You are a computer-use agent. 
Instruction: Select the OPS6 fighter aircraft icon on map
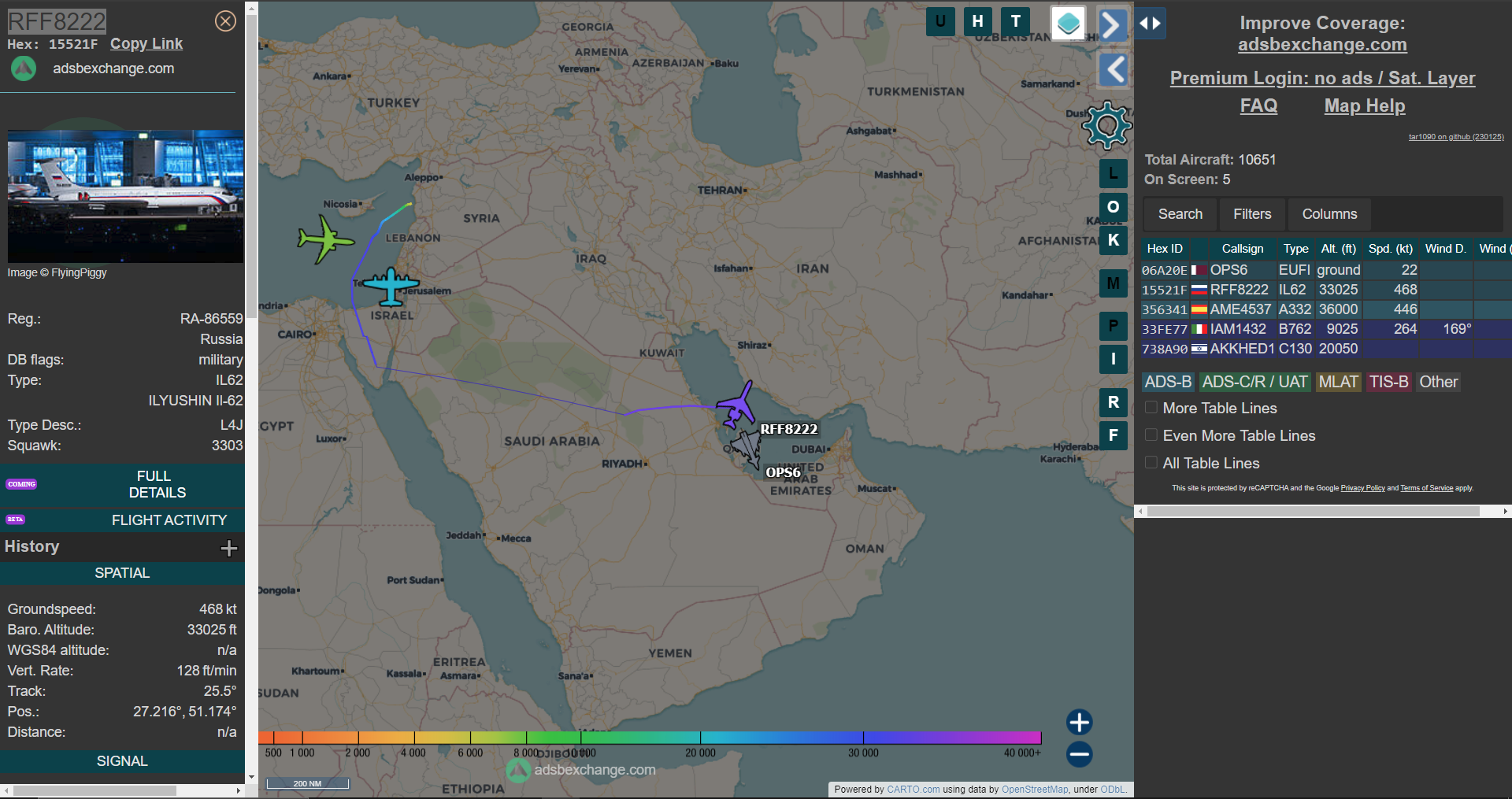pyautogui.click(x=745, y=448)
